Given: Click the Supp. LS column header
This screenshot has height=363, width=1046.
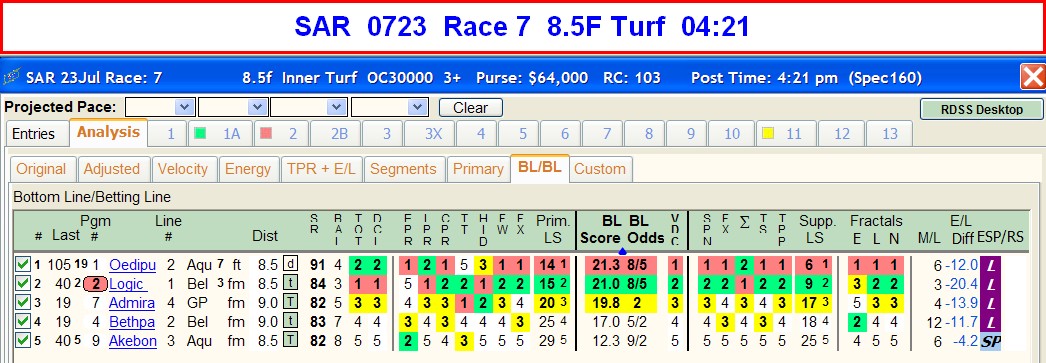Looking at the screenshot, I should (818, 229).
